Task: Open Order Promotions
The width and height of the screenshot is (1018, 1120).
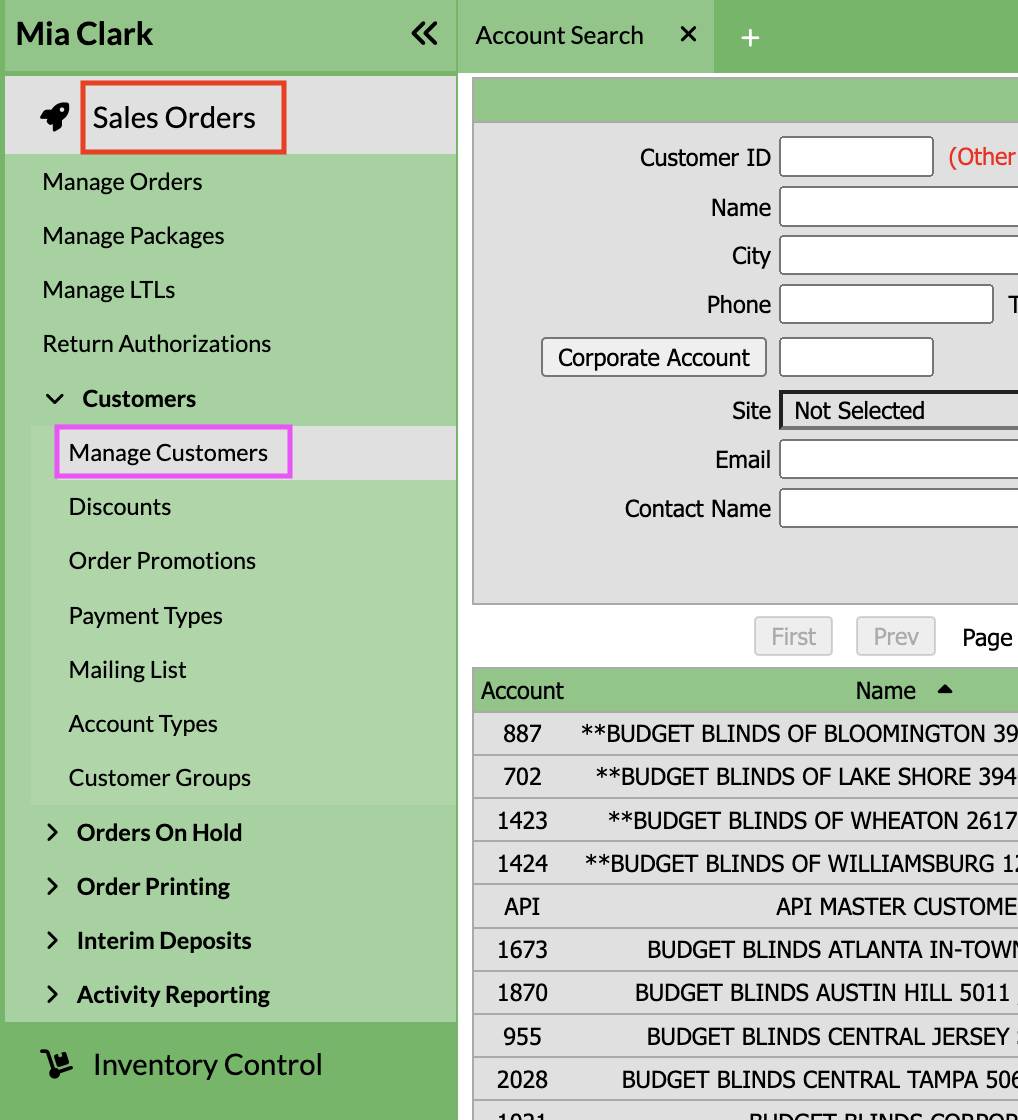Action: coord(162,561)
